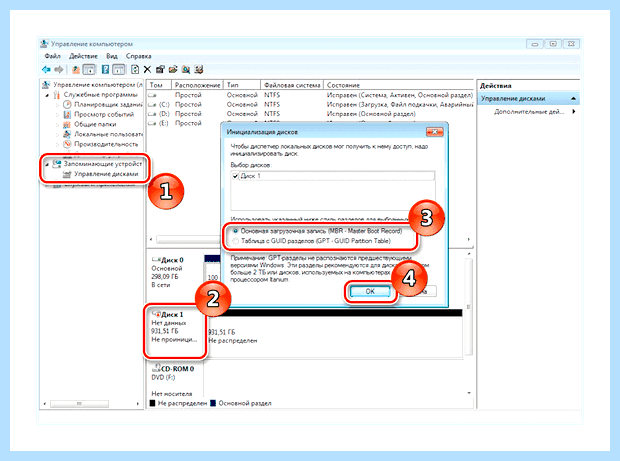
Task: Expand Дополнительные действия arrow
Action: point(574,112)
